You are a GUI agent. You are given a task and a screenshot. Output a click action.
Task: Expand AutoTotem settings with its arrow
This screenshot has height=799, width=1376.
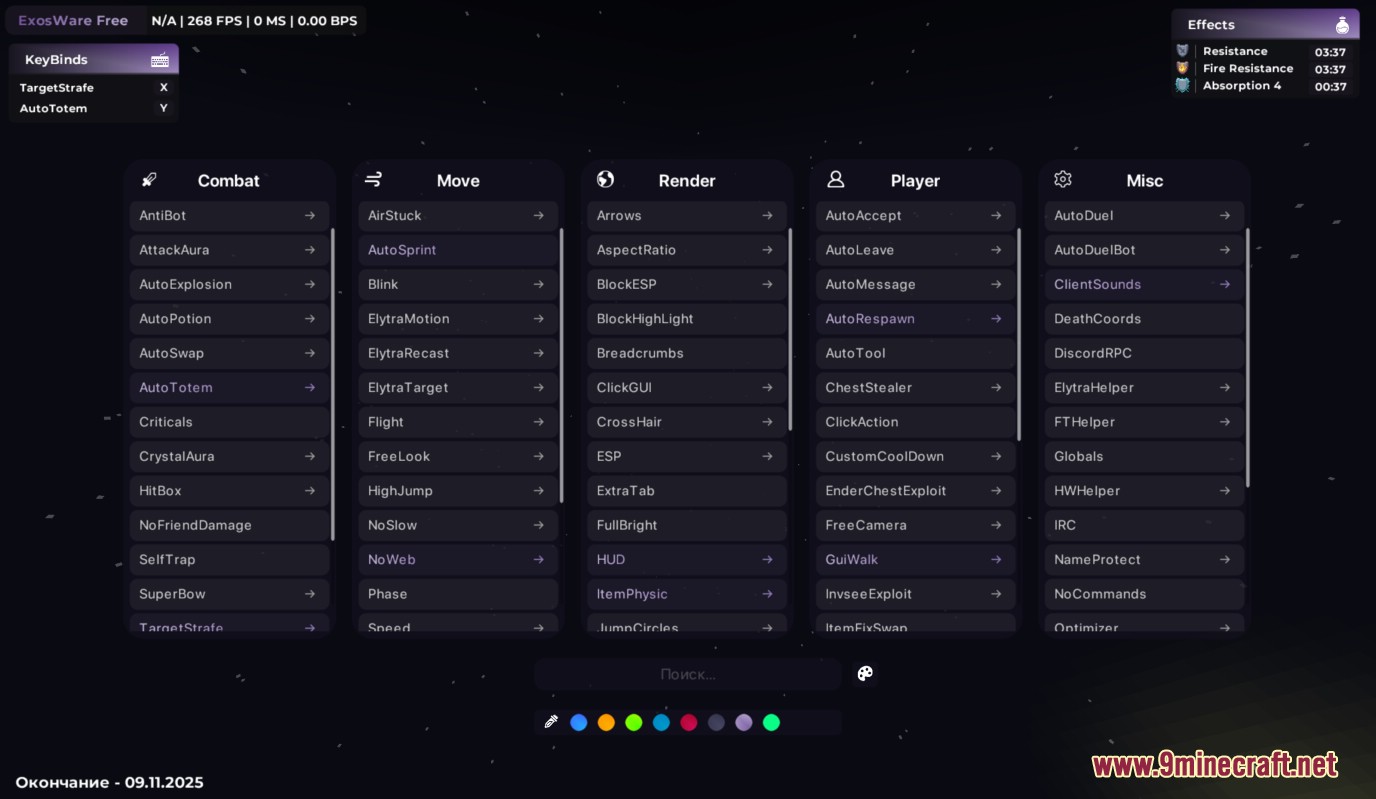(310, 387)
